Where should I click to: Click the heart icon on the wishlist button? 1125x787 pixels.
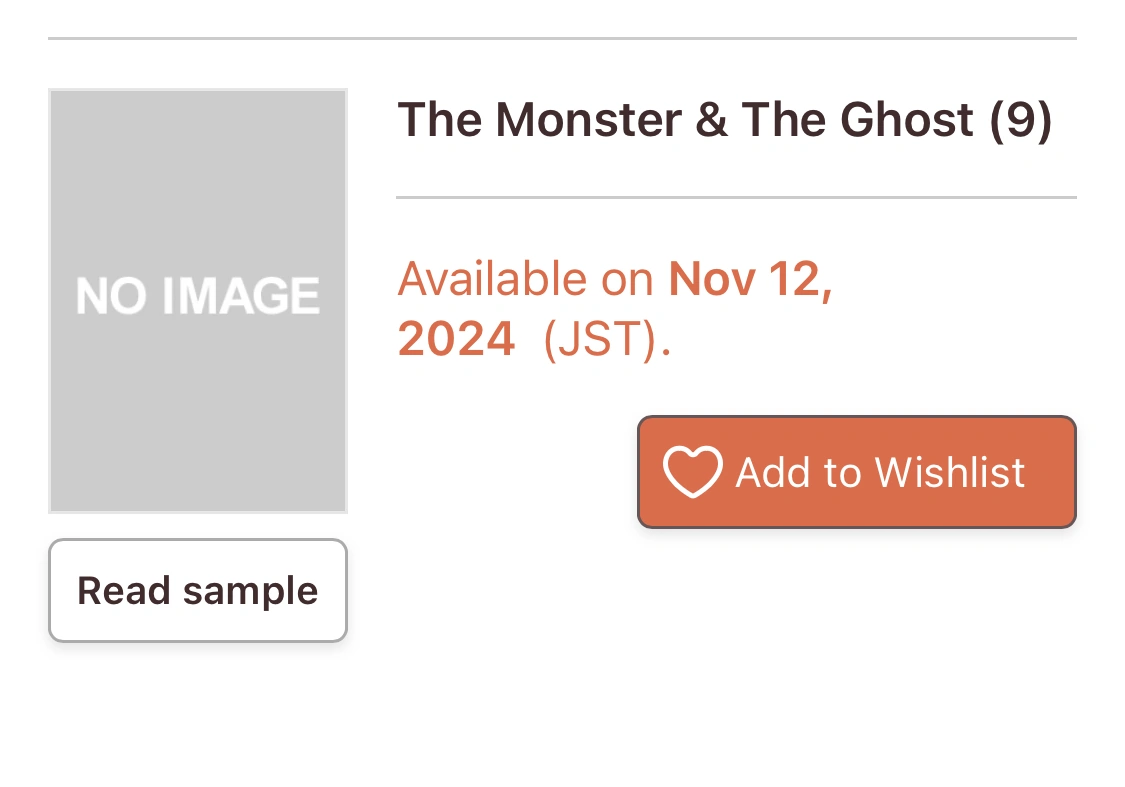tap(692, 472)
